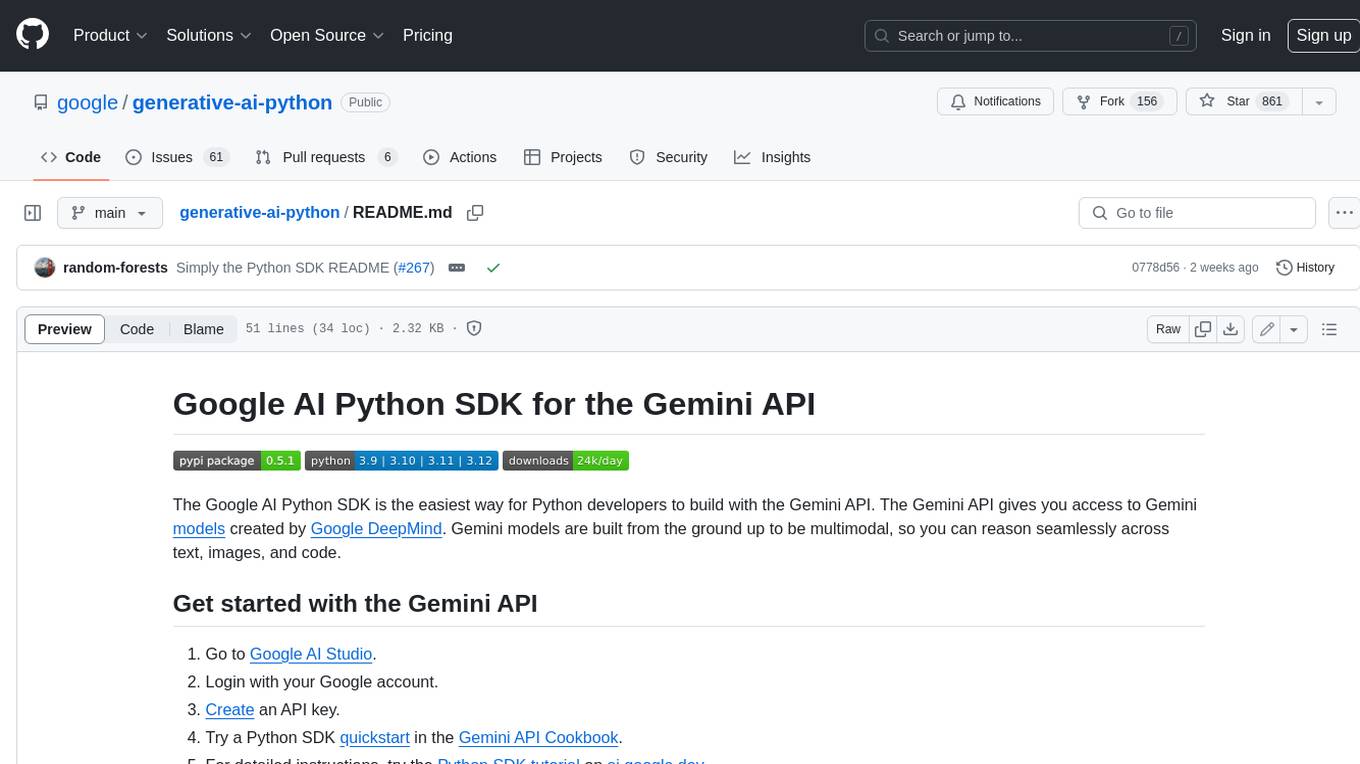The image size is (1360, 764).
Task: Select the Blame view
Action: pyautogui.click(x=204, y=329)
